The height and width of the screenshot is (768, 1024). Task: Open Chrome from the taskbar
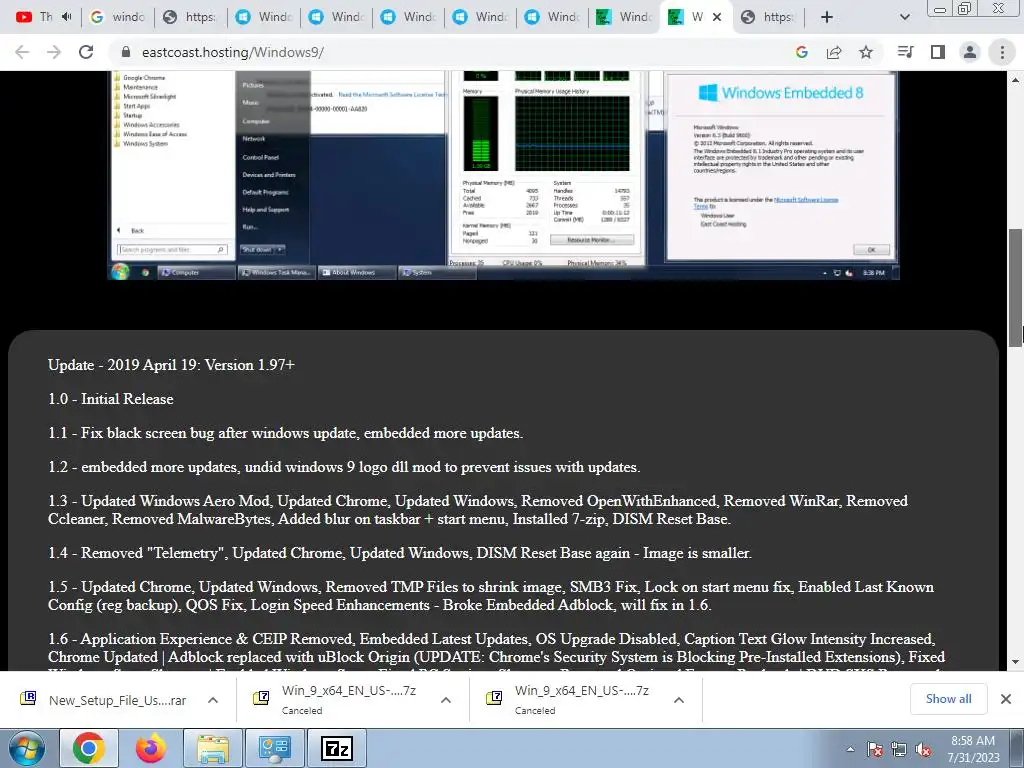point(89,748)
